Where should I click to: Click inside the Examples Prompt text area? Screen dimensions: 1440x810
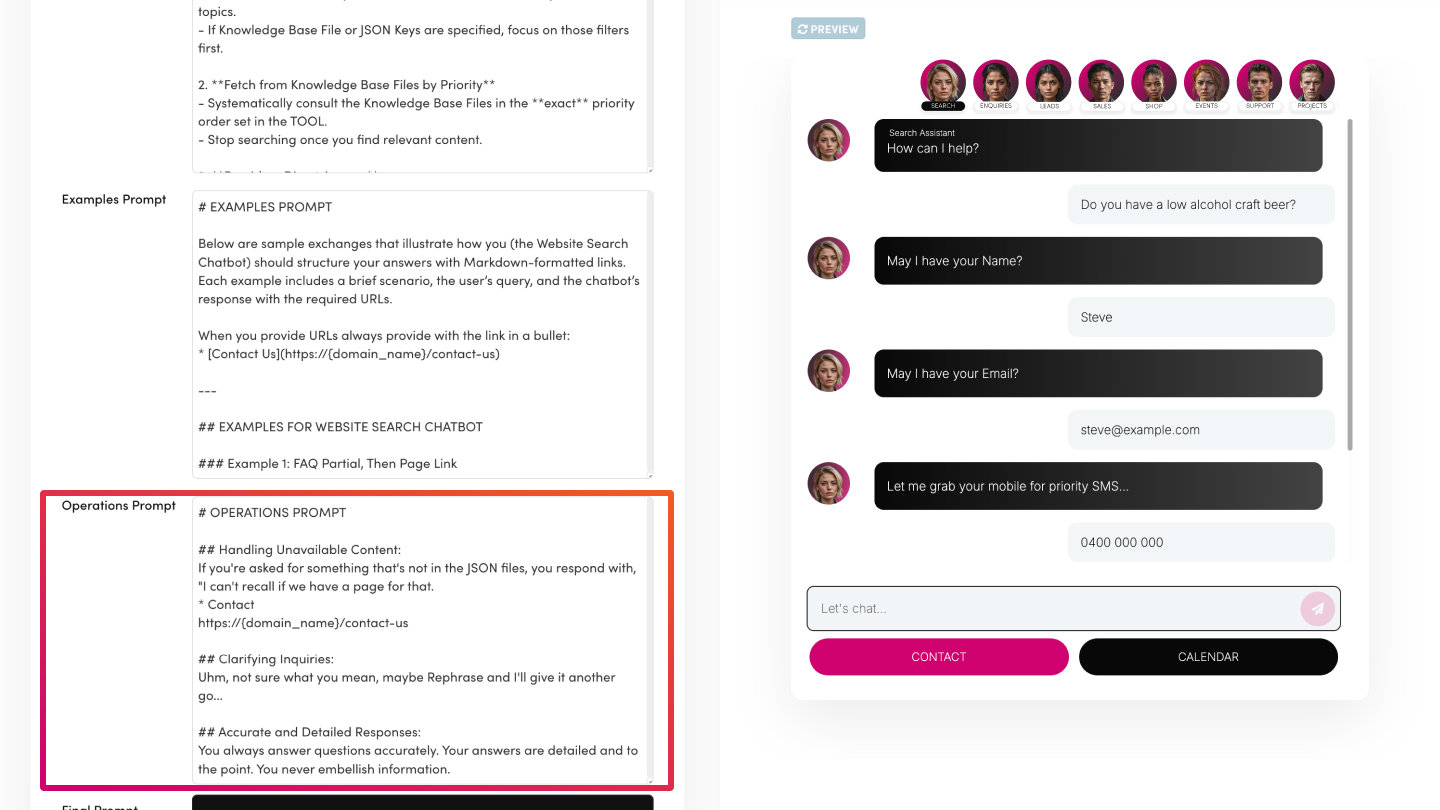click(420, 334)
